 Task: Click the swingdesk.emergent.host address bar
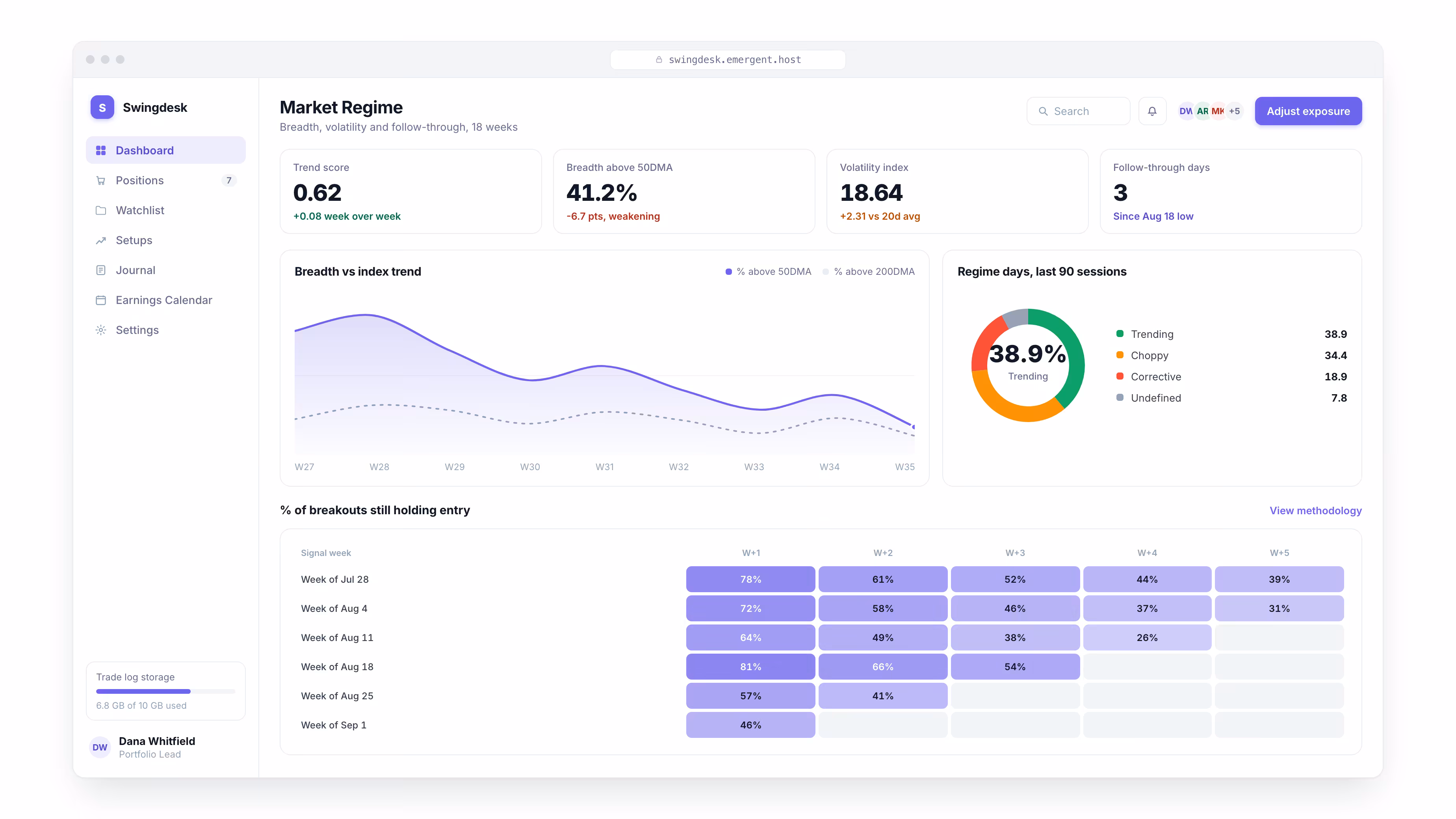pyautogui.click(x=728, y=60)
